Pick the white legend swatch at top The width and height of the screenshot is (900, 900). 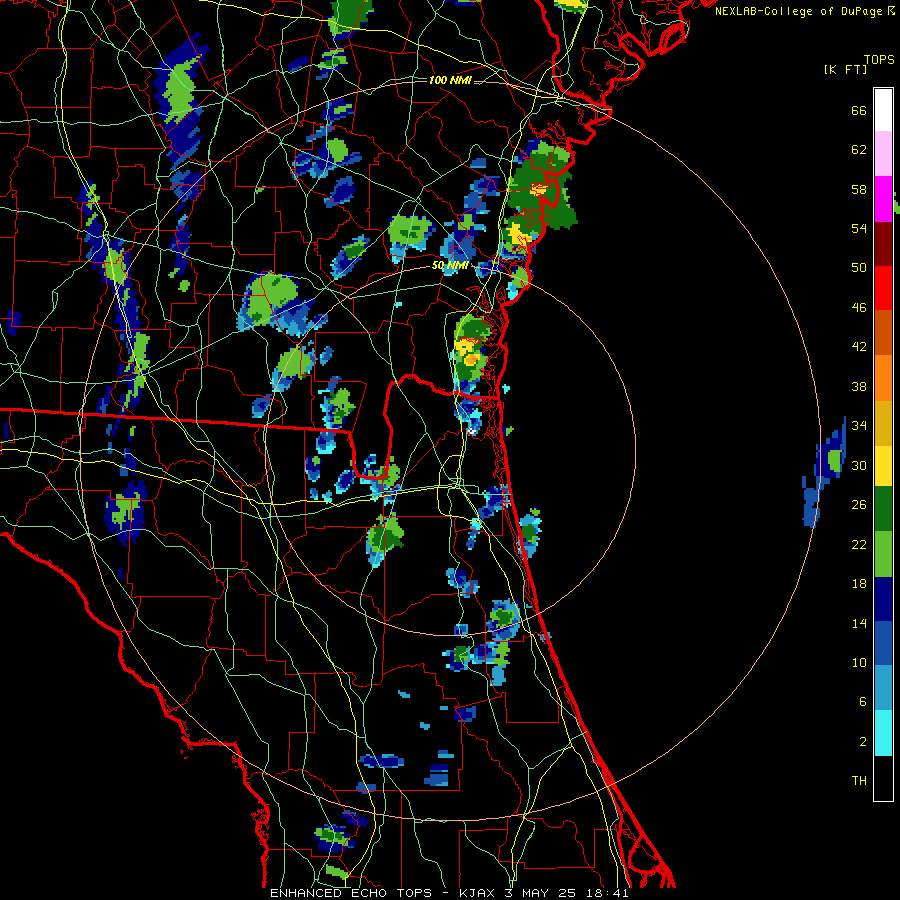pyautogui.click(x=883, y=110)
